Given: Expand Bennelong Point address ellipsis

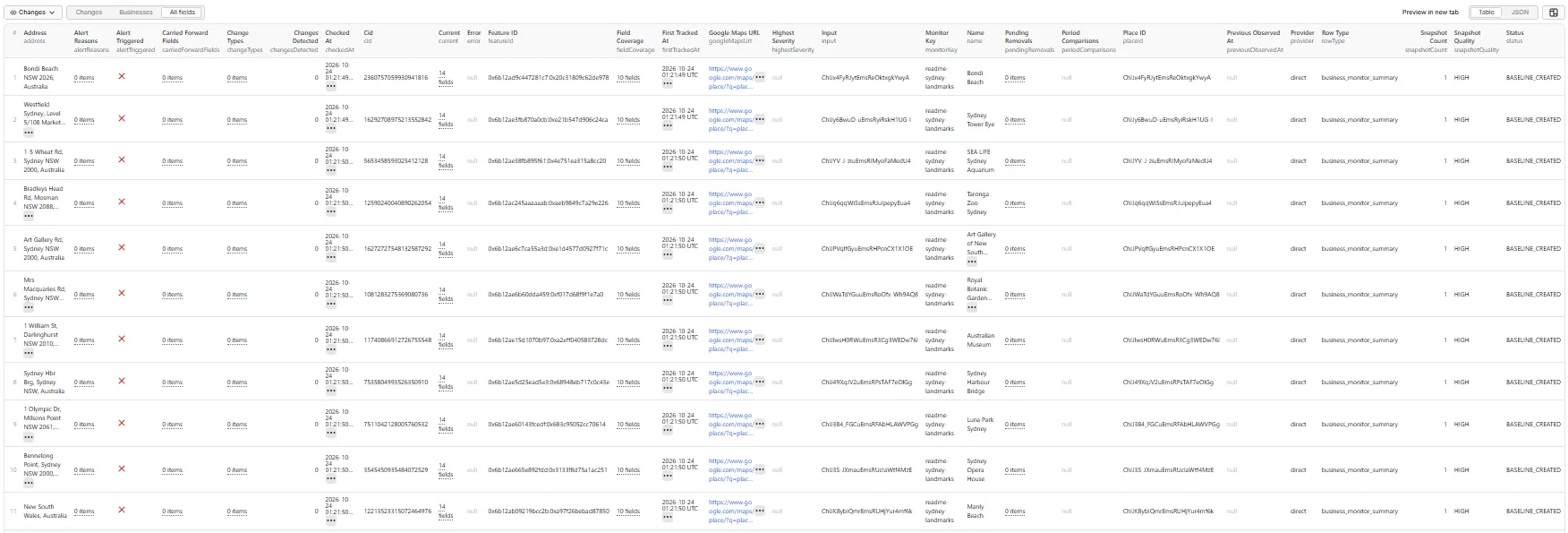Looking at the screenshot, I should [29, 483].
